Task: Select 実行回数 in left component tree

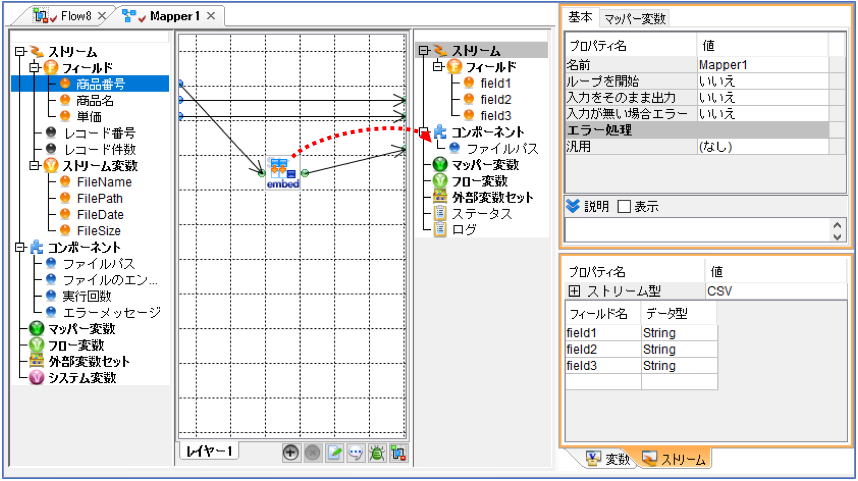Action: pos(87,296)
